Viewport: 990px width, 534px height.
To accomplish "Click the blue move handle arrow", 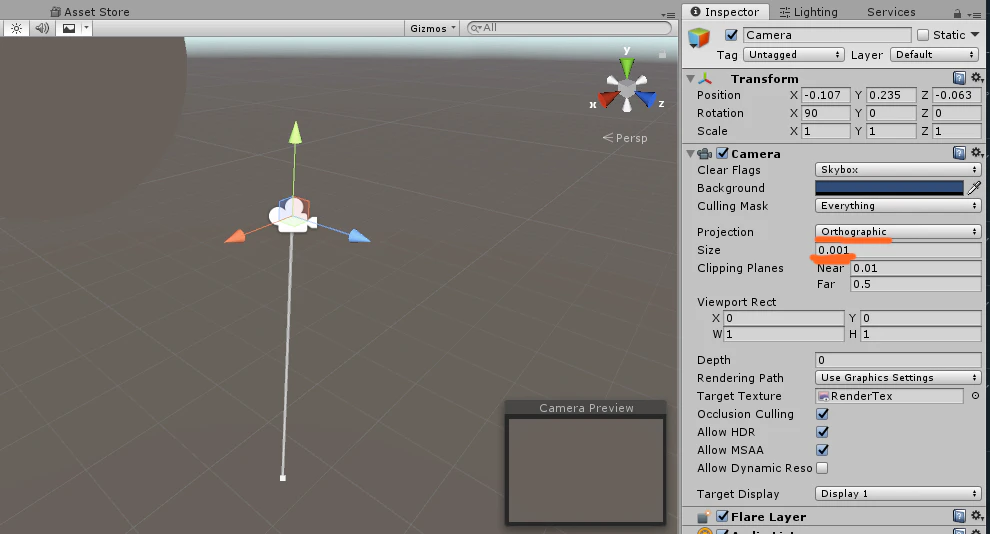I will point(359,236).
